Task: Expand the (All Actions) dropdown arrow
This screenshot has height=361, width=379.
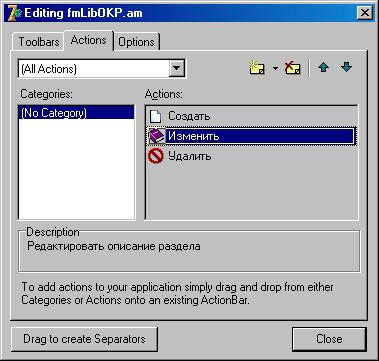Action: pos(176,69)
